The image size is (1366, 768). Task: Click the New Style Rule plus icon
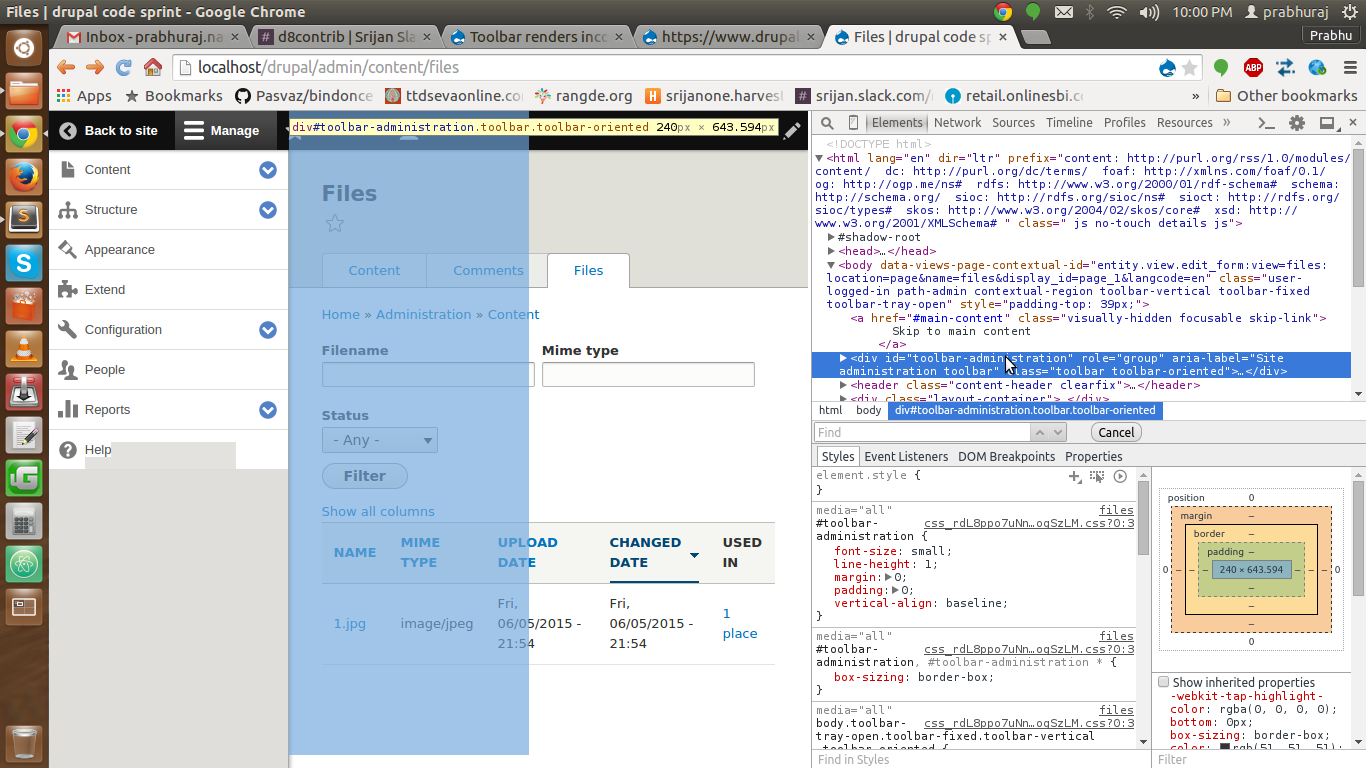pos(1075,477)
